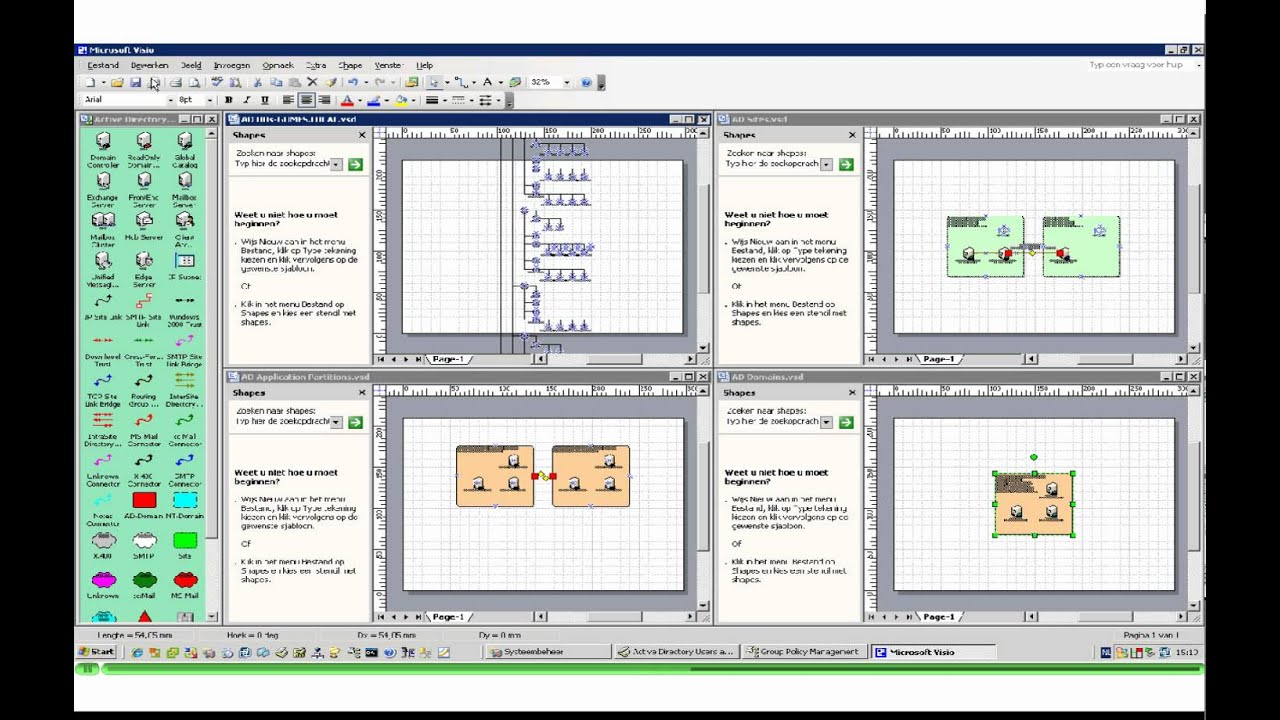Open the Arial font name dropdown
This screenshot has height=720, width=1280.
click(x=170, y=100)
